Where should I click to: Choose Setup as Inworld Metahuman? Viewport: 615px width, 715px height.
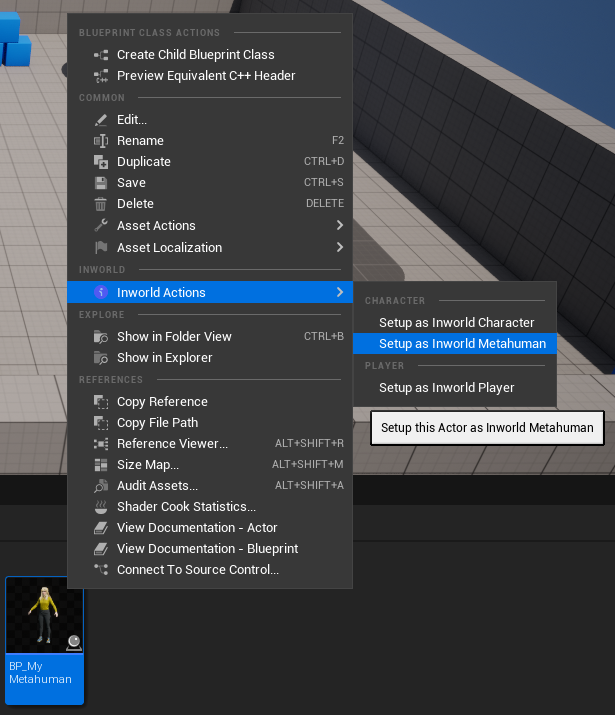coord(455,343)
